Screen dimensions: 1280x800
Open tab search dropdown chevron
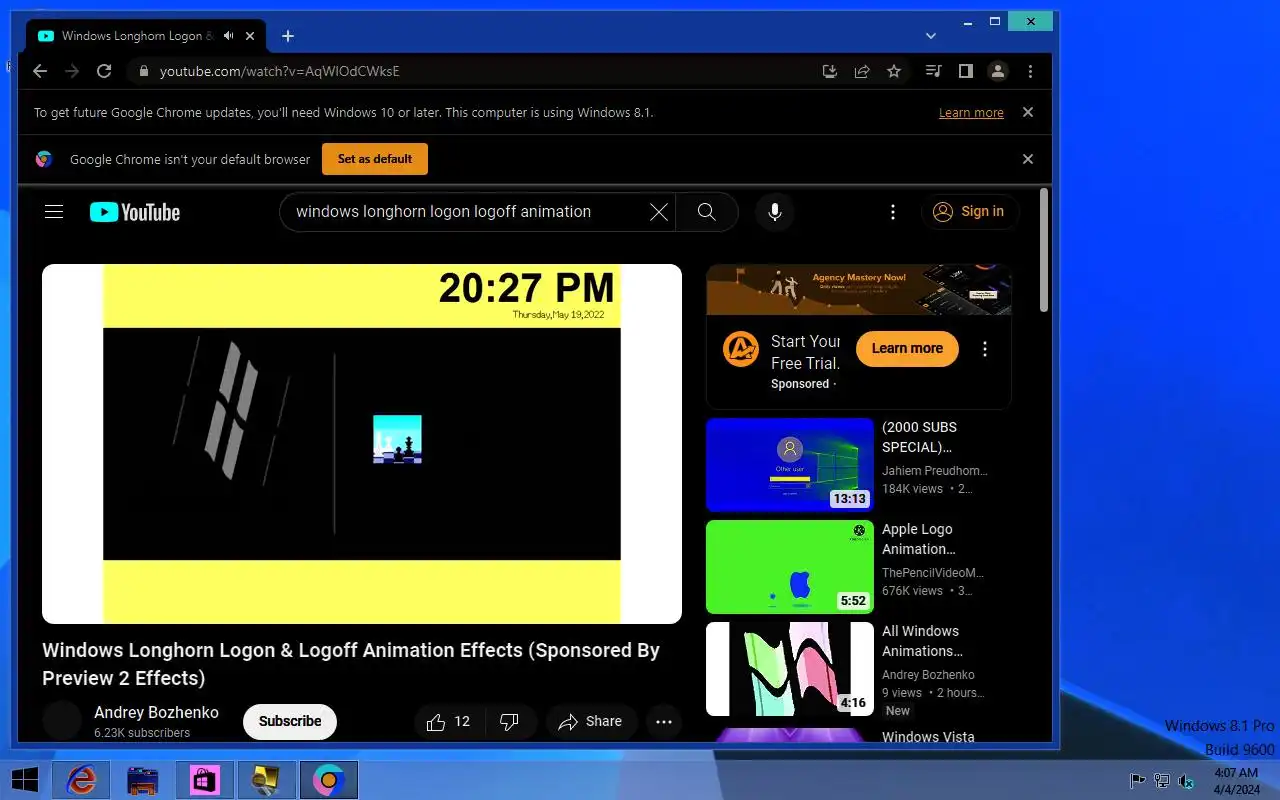pos(931,36)
